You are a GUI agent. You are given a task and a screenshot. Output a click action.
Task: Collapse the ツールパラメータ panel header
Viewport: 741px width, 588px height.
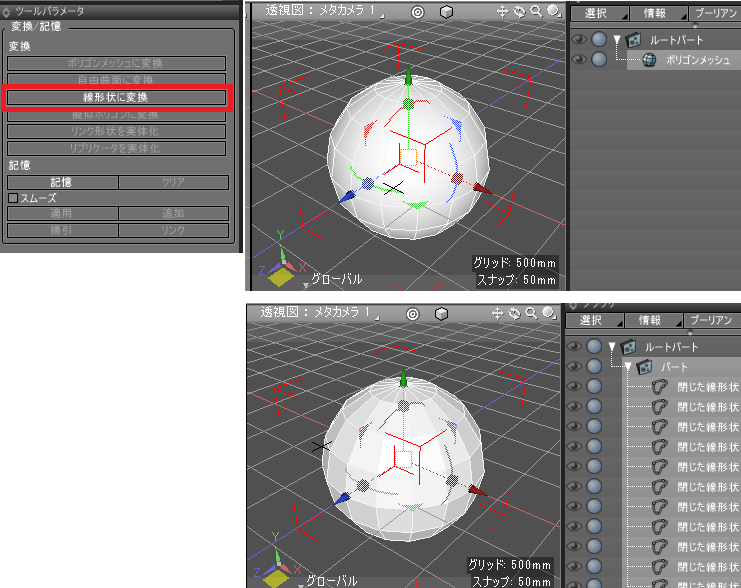[x=6, y=11]
